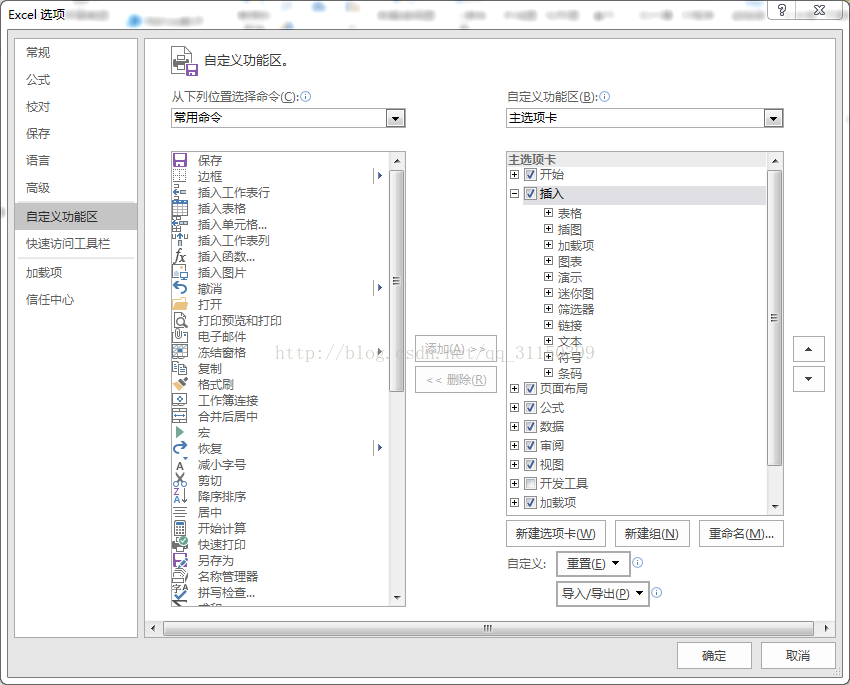The width and height of the screenshot is (850, 685).
Task: Uncheck the 开始 tab checkbox
Action: point(531,175)
